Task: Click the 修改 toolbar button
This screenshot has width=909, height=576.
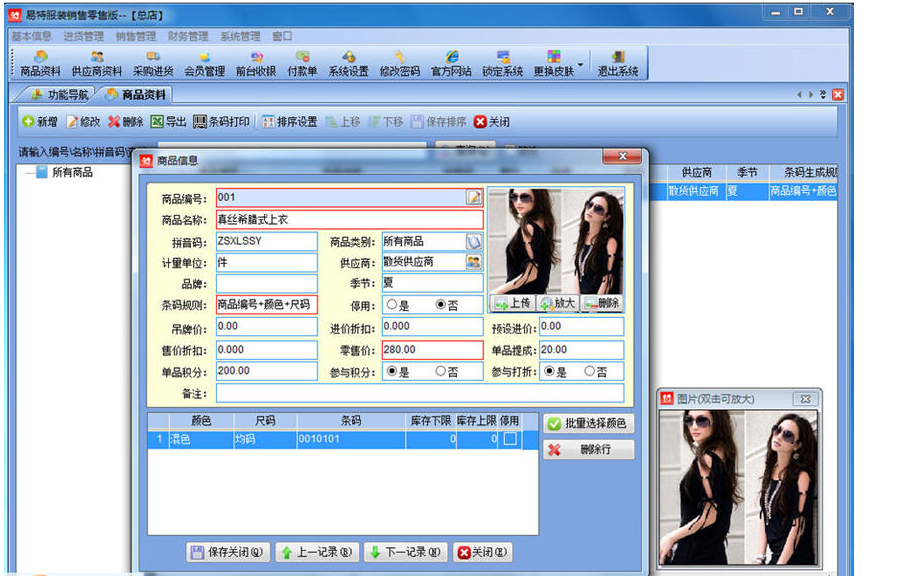Action: coord(83,122)
